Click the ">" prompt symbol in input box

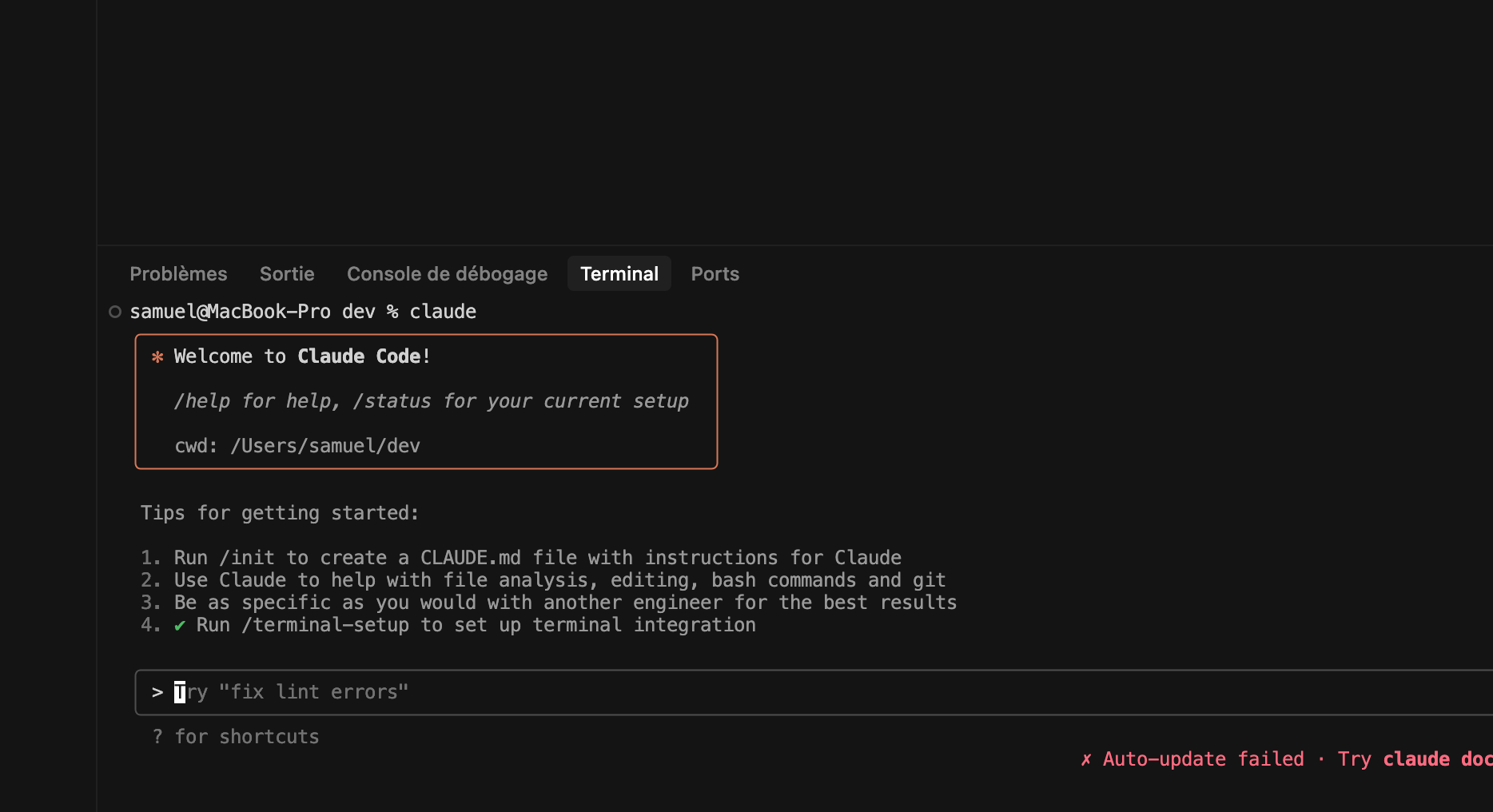pyautogui.click(x=157, y=692)
